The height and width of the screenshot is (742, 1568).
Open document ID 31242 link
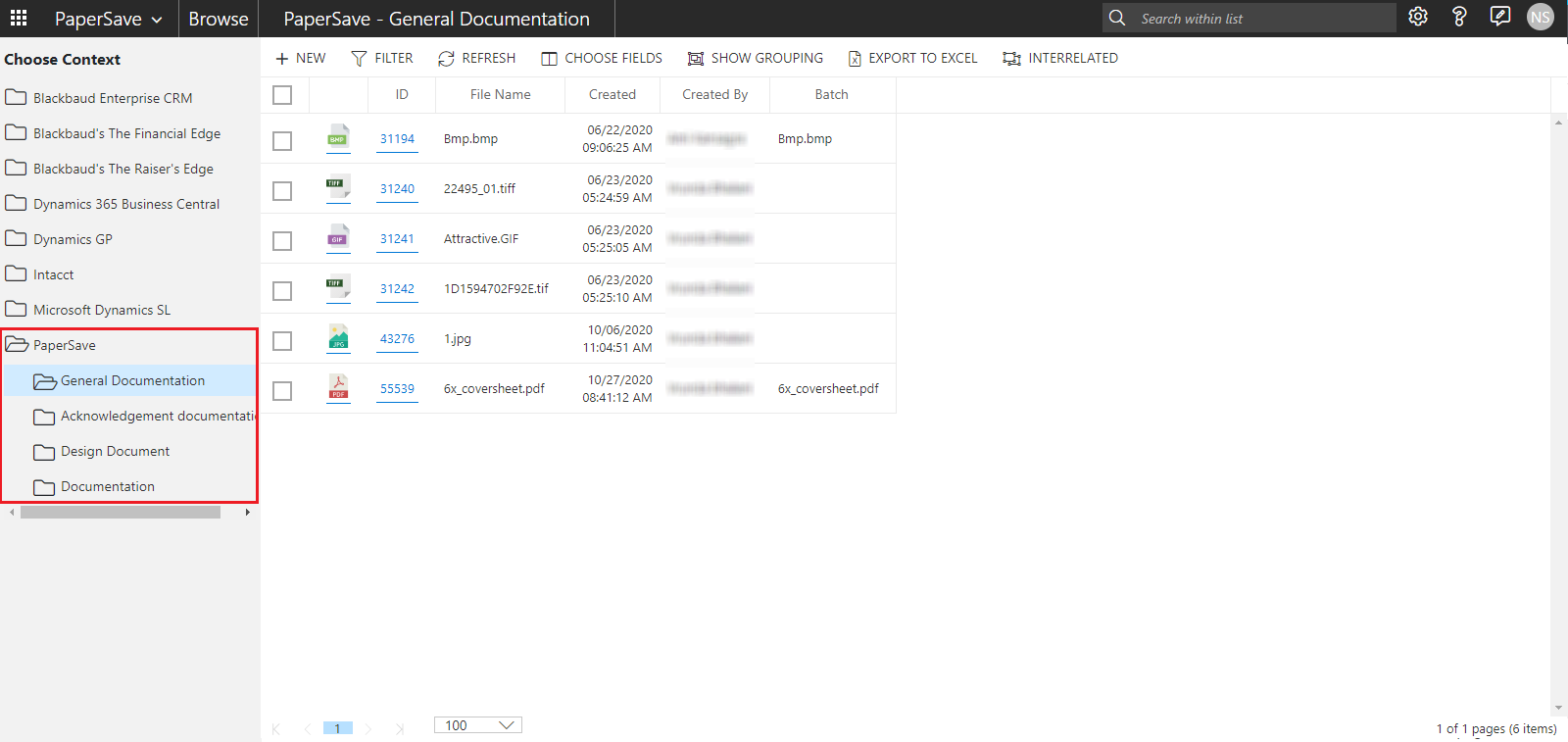click(397, 289)
